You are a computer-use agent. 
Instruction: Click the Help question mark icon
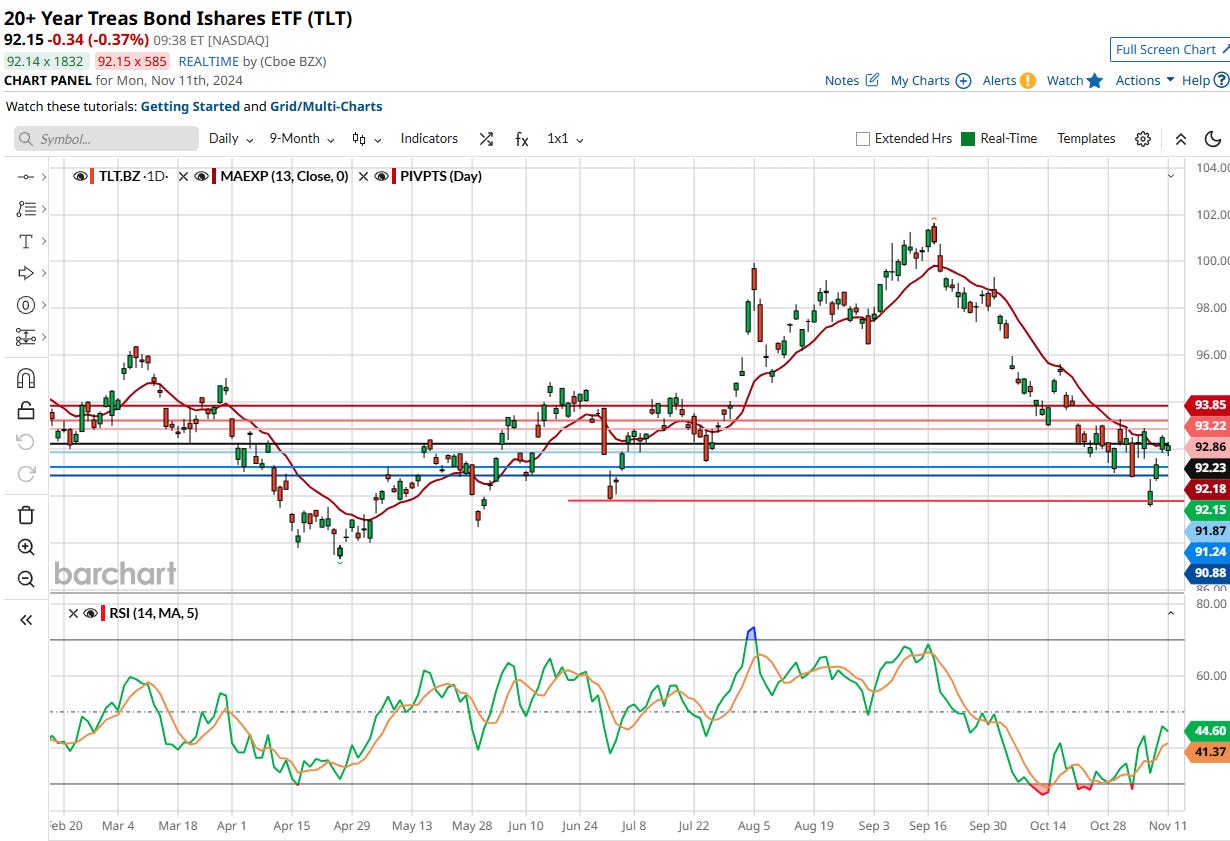coord(1221,80)
